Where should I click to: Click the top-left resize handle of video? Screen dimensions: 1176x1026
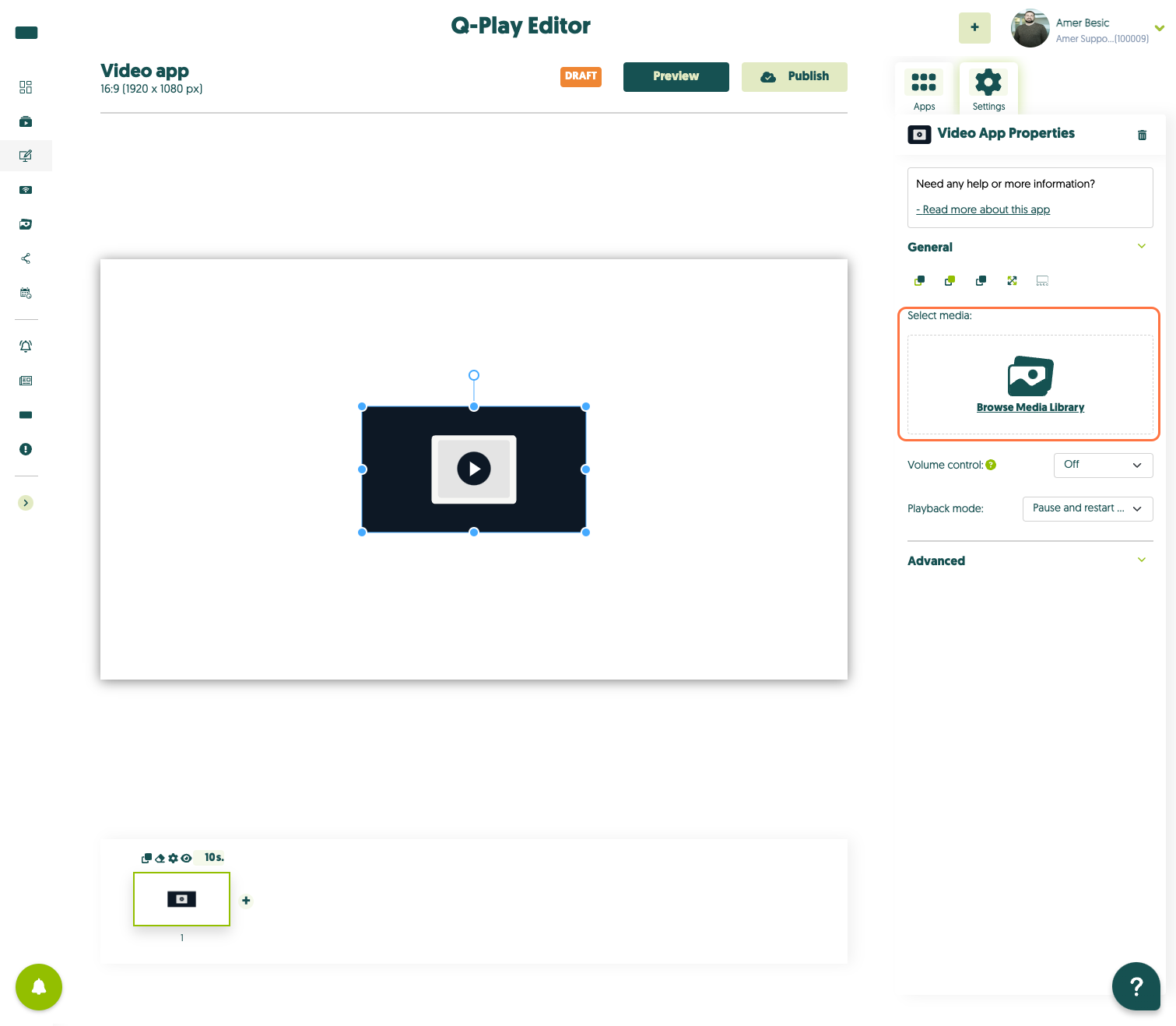(362, 406)
